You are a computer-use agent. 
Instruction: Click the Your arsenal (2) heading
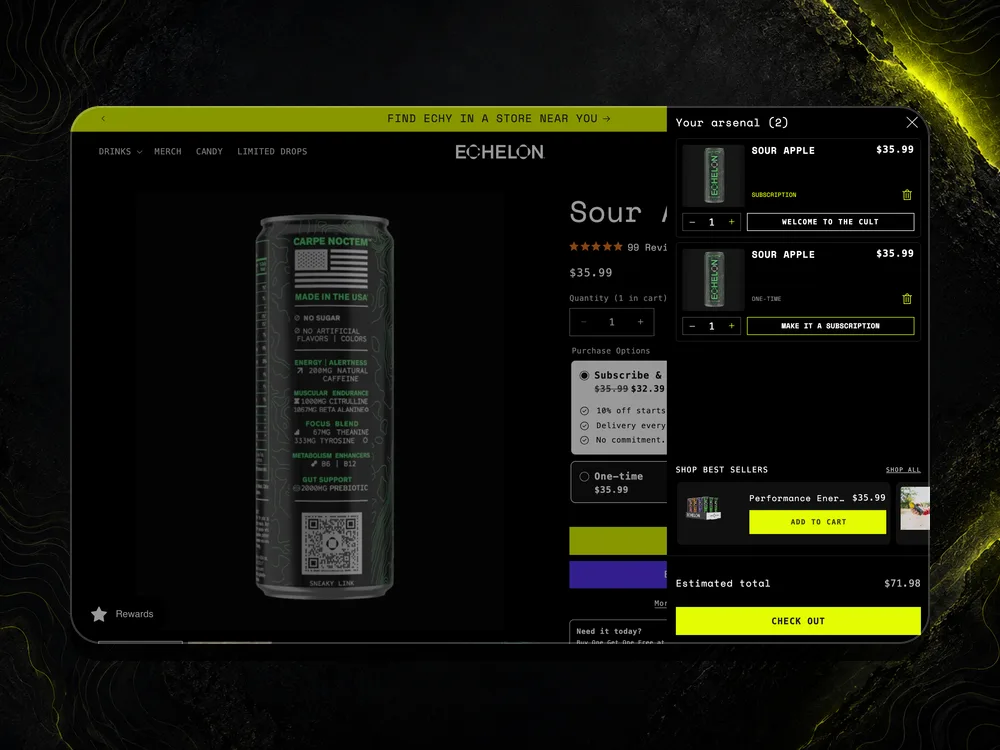pos(732,122)
